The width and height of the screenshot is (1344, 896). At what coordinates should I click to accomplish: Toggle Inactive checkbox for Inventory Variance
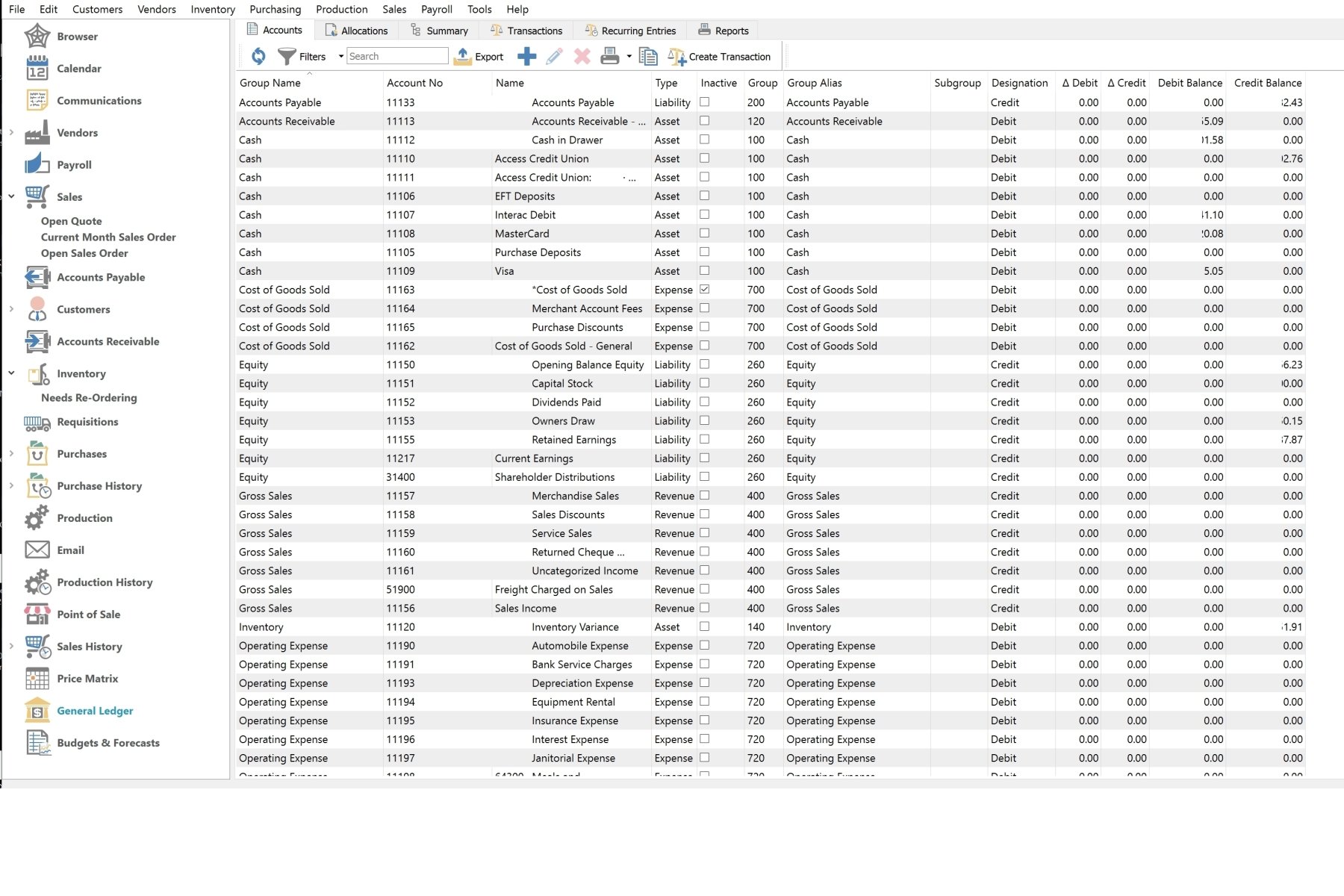point(704,626)
